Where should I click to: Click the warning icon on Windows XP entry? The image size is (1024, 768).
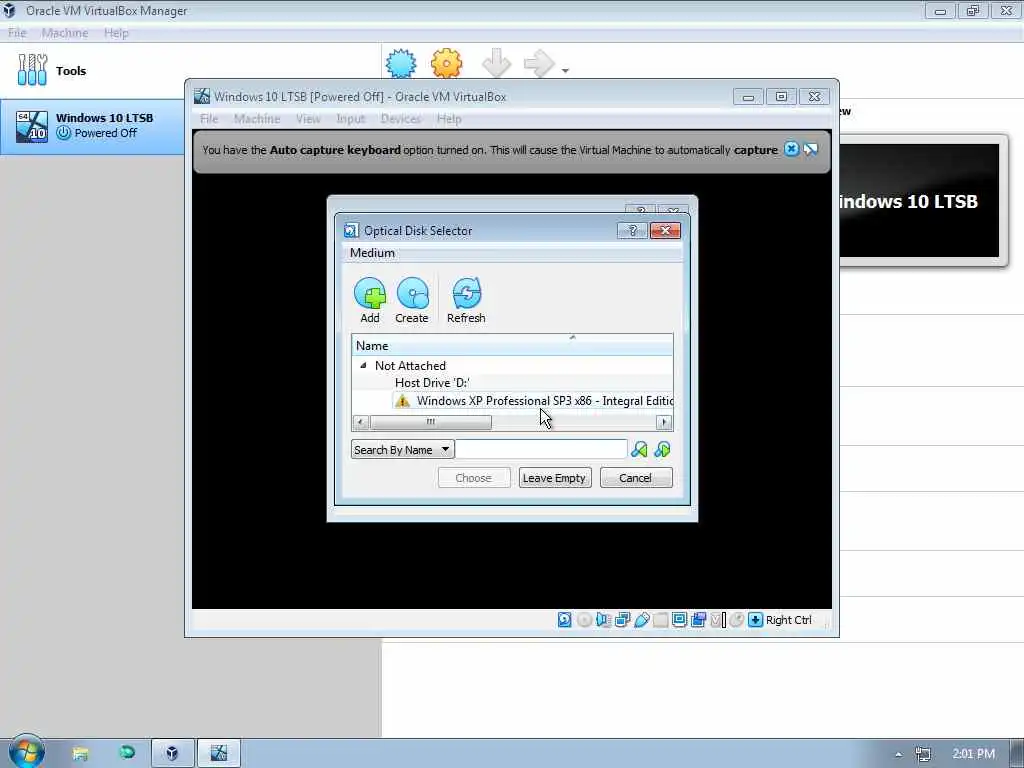pyautogui.click(x=402, y=400)
